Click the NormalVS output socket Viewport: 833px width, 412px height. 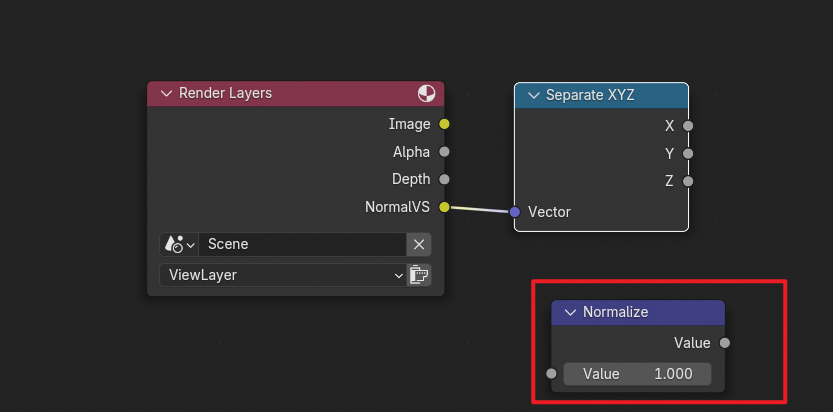[444, 207]
